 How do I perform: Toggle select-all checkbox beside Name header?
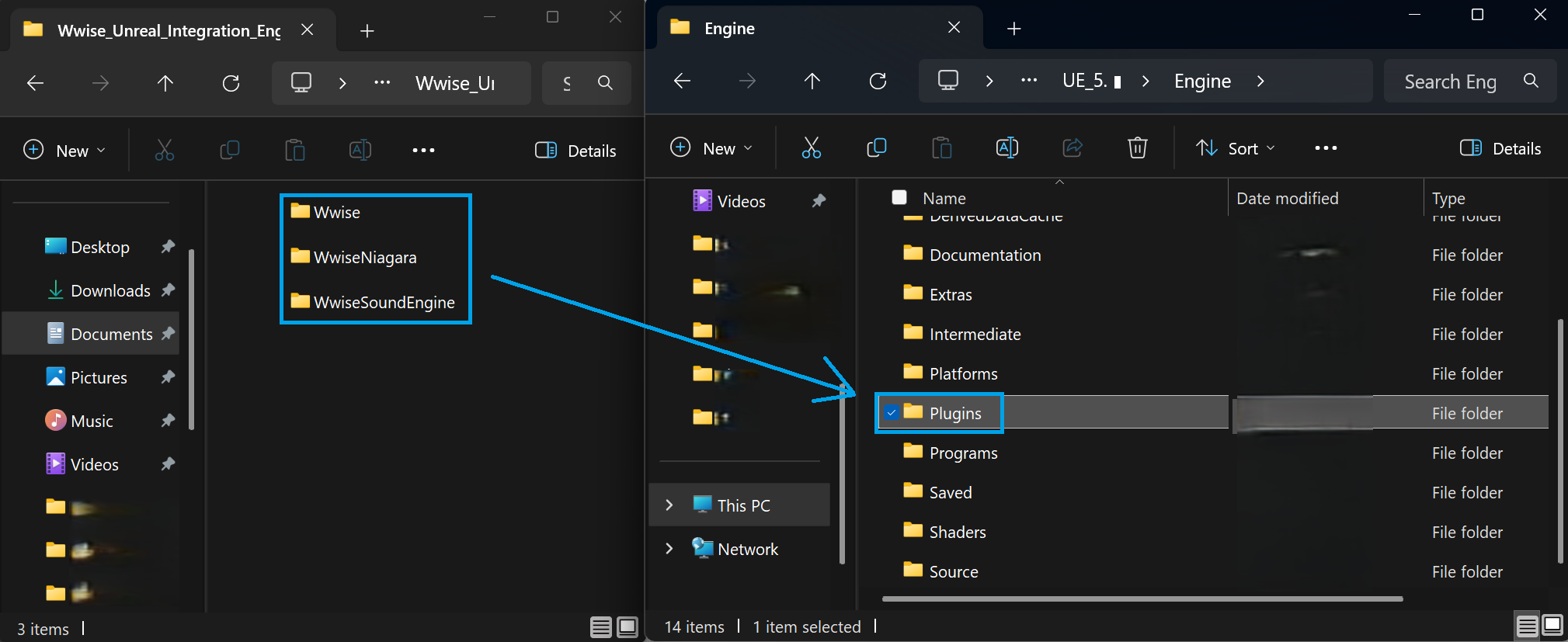point(899,197)
